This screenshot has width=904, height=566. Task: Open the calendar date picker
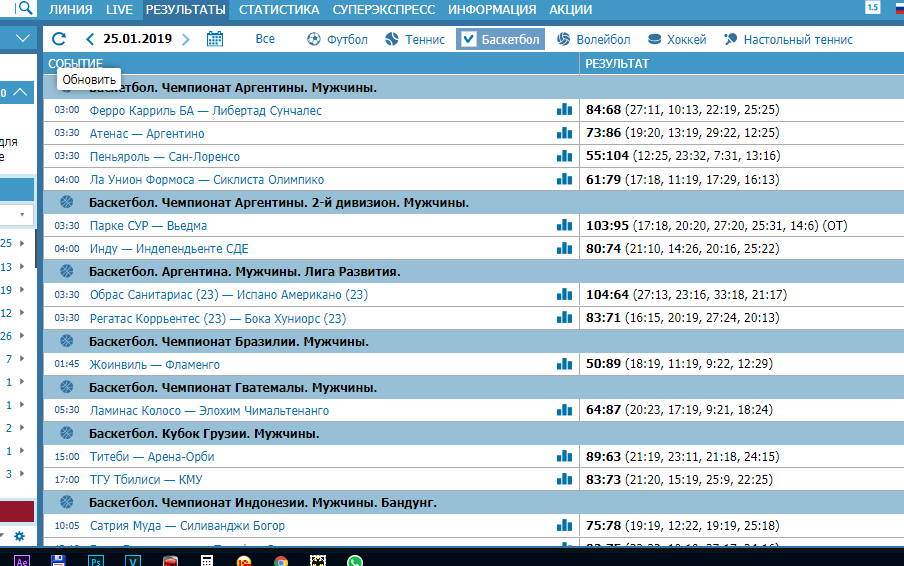[x=215, y=40]
